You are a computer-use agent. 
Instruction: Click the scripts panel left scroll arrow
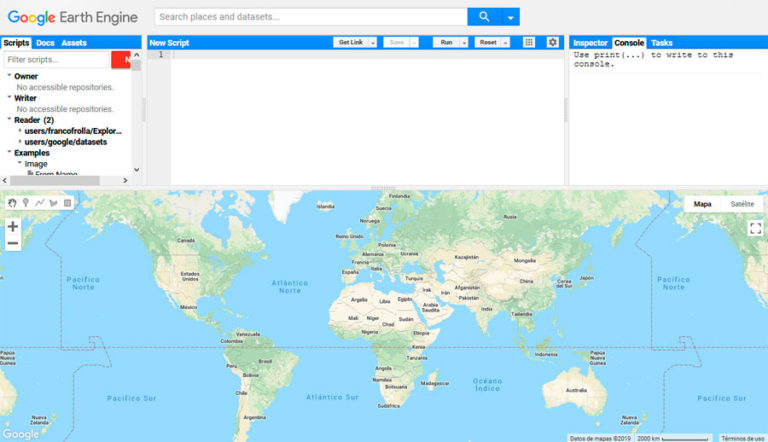pyautogui.click(x=5, y=180)
